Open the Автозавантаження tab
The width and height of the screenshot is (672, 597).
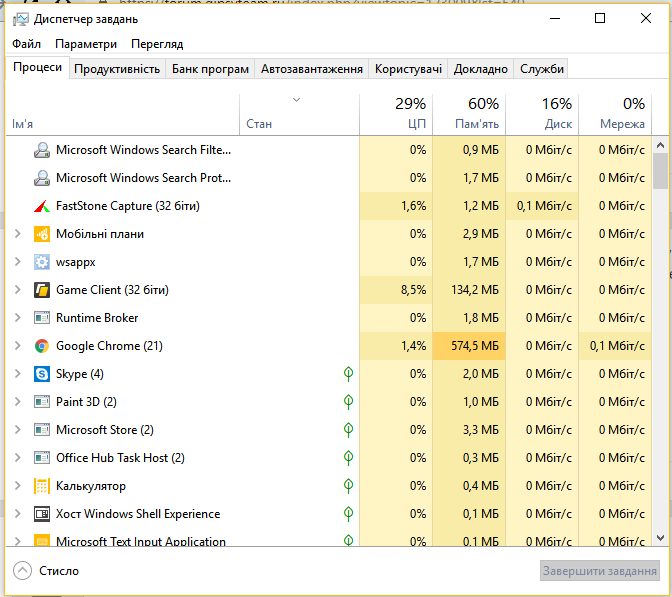coord(311,69)
